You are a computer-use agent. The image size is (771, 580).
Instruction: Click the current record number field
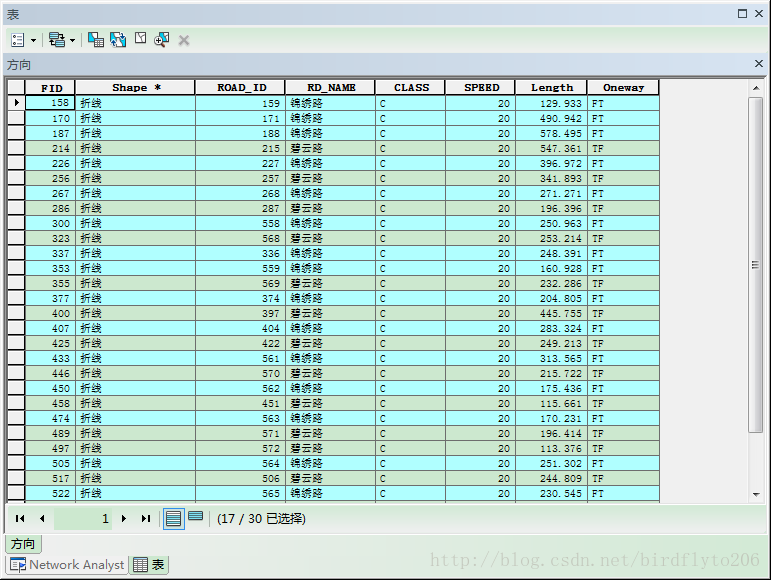coord(83,519)
